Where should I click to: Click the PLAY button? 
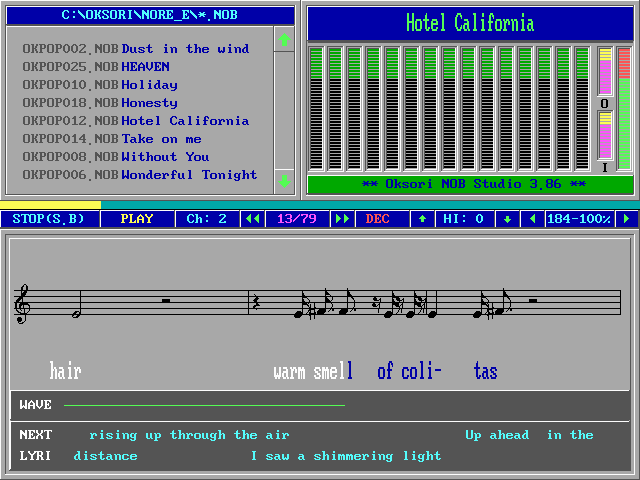137,219
